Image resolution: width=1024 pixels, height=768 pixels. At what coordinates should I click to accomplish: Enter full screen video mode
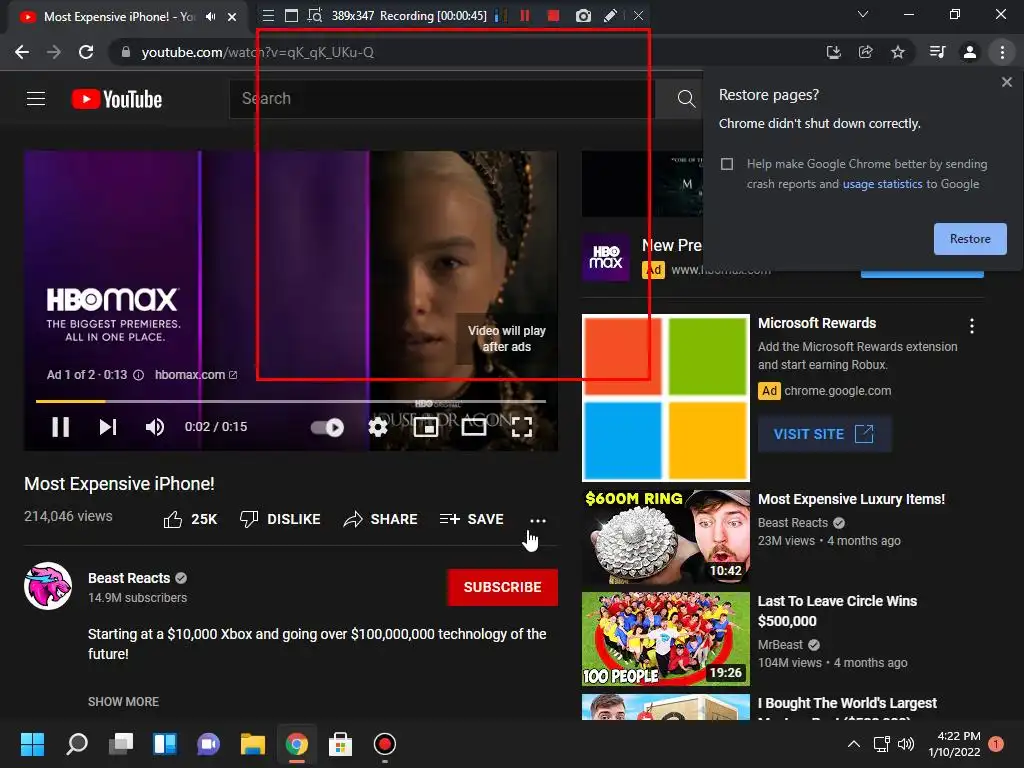point(522,427)
